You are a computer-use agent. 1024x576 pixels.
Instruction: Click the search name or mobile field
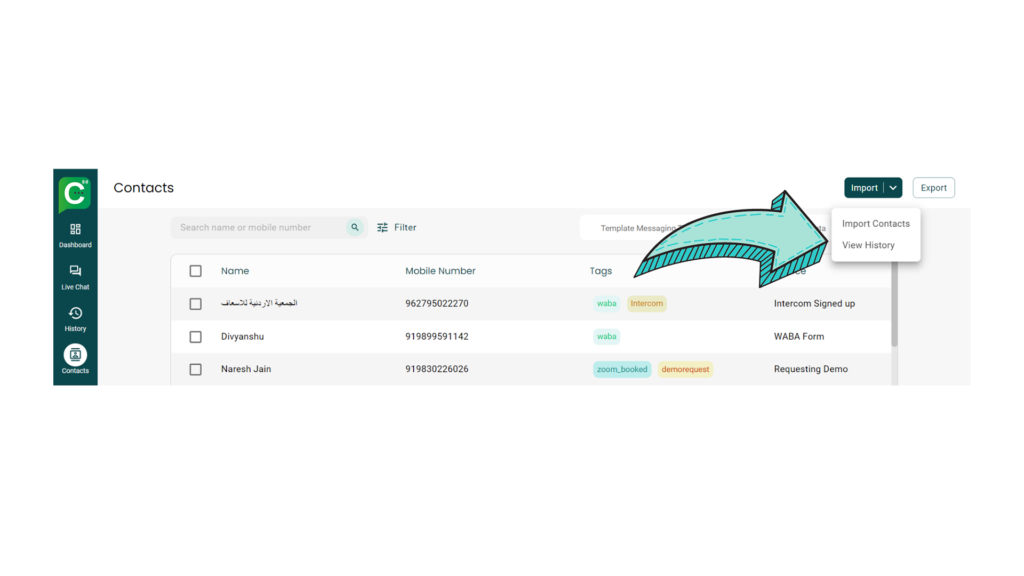tap(260, 228)
